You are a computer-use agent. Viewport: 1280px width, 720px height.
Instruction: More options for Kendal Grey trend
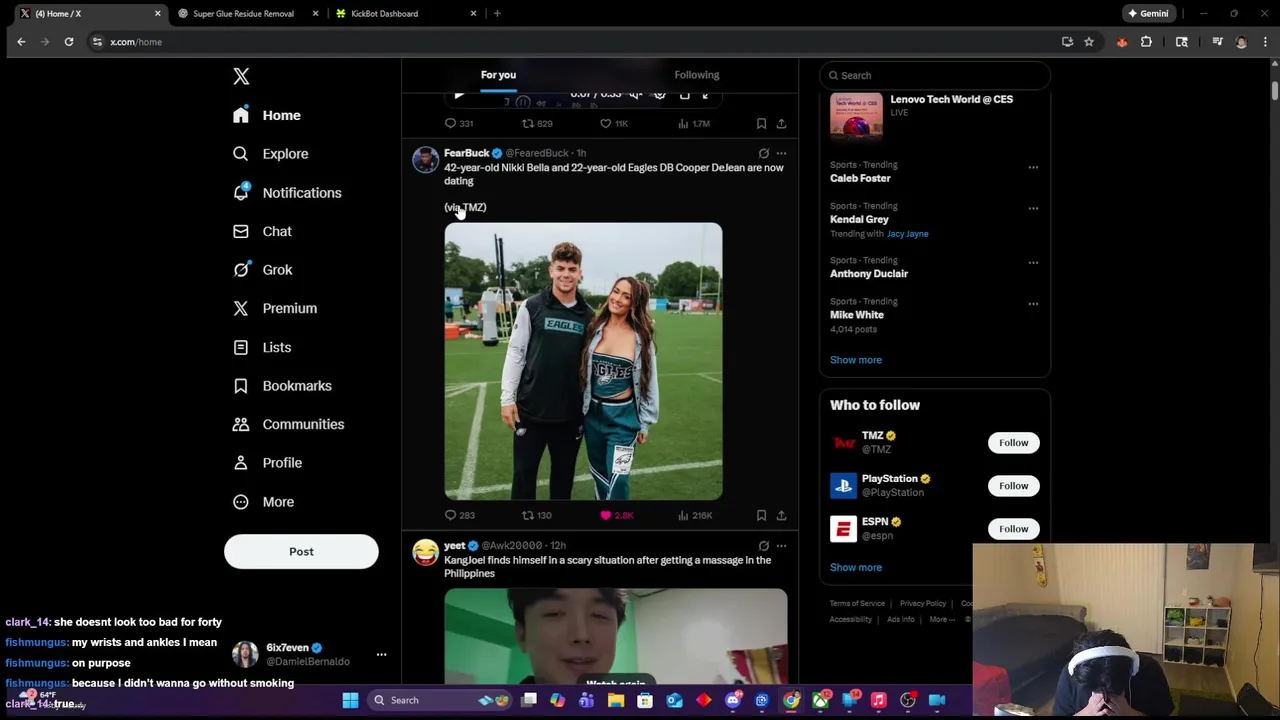click(x=1033, y=208)
